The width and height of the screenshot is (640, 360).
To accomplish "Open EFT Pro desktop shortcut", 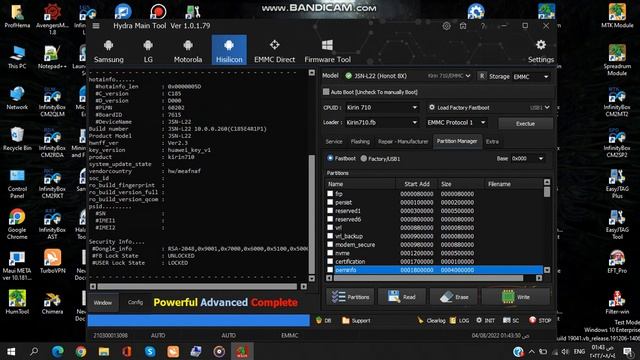I will click(617, 261).
